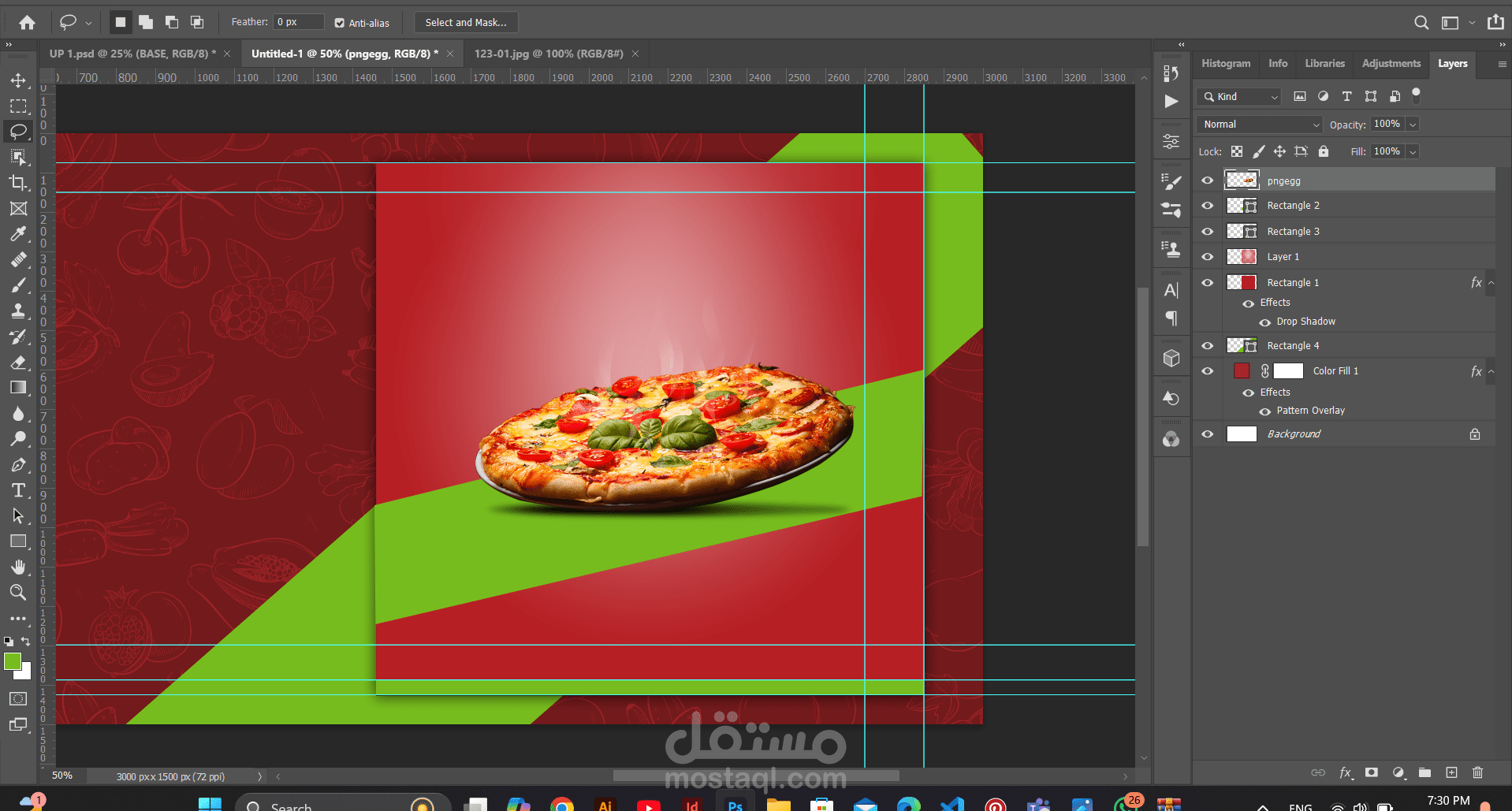Click the lock all layer icon
This screenshot has width=1512, height=811.
pos(1324,151)
